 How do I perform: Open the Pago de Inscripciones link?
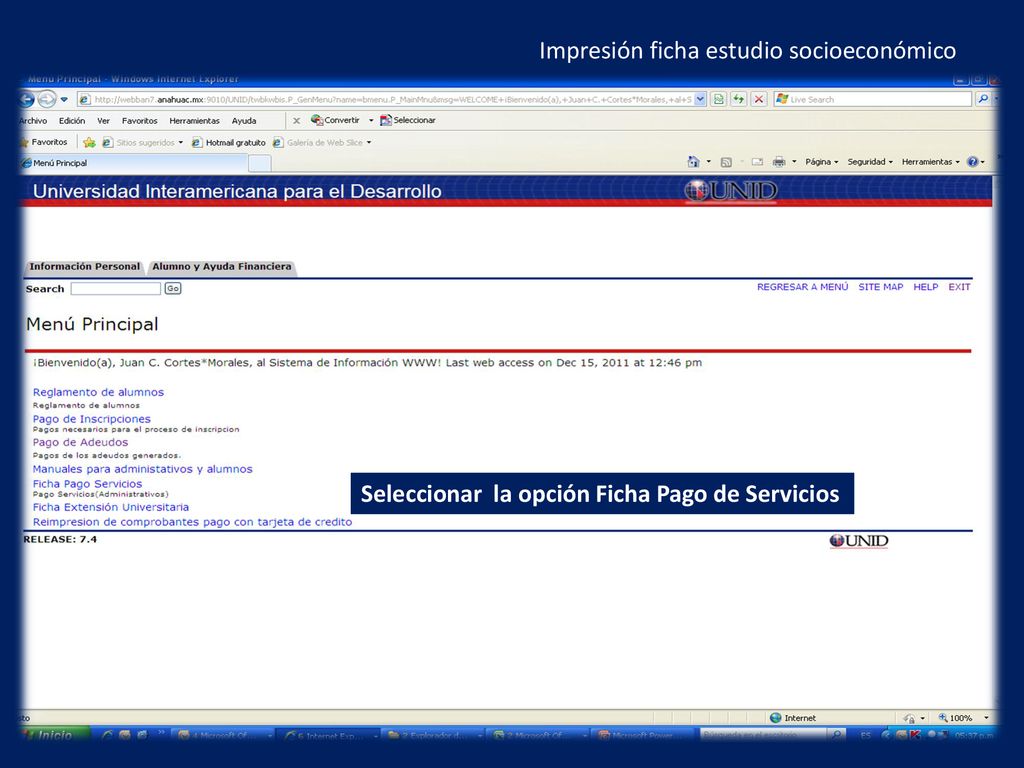pos(91,419)
